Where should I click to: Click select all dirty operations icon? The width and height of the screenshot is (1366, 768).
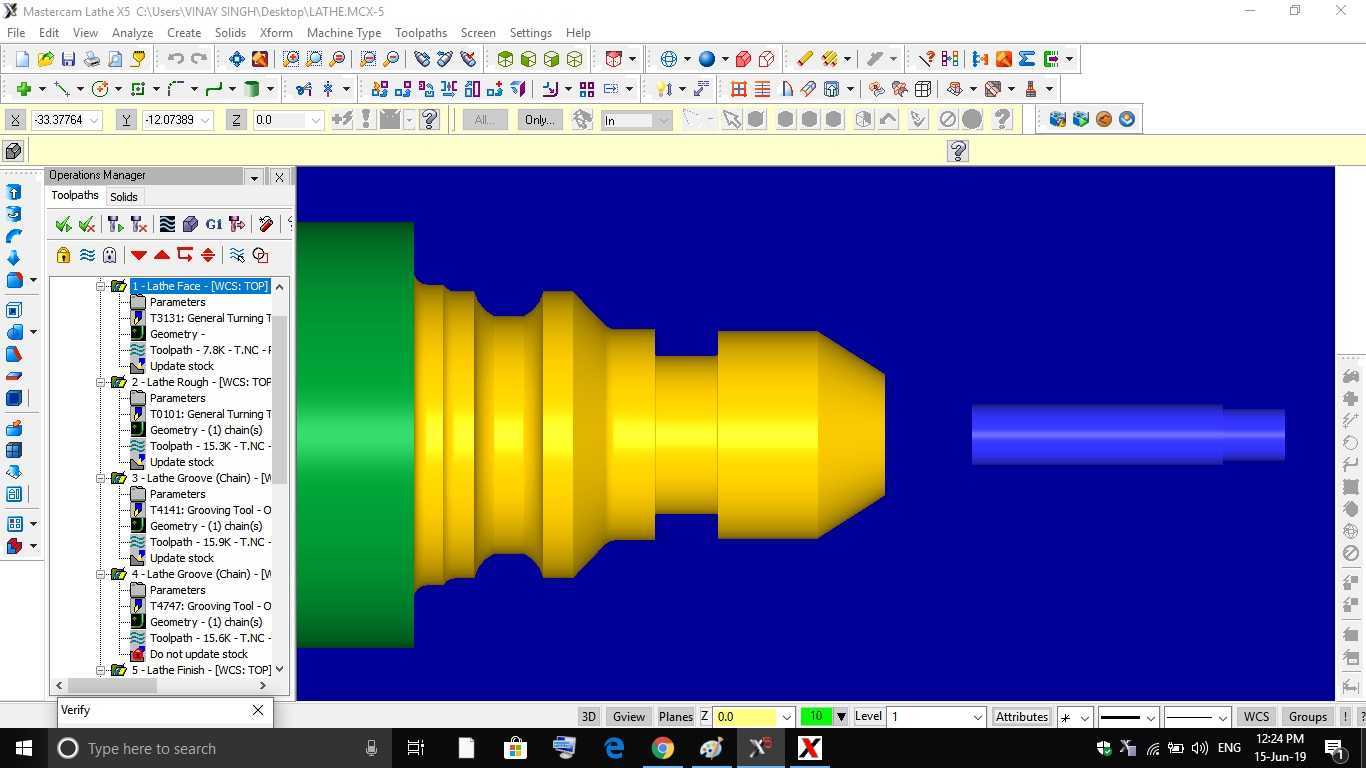(87, 224)
